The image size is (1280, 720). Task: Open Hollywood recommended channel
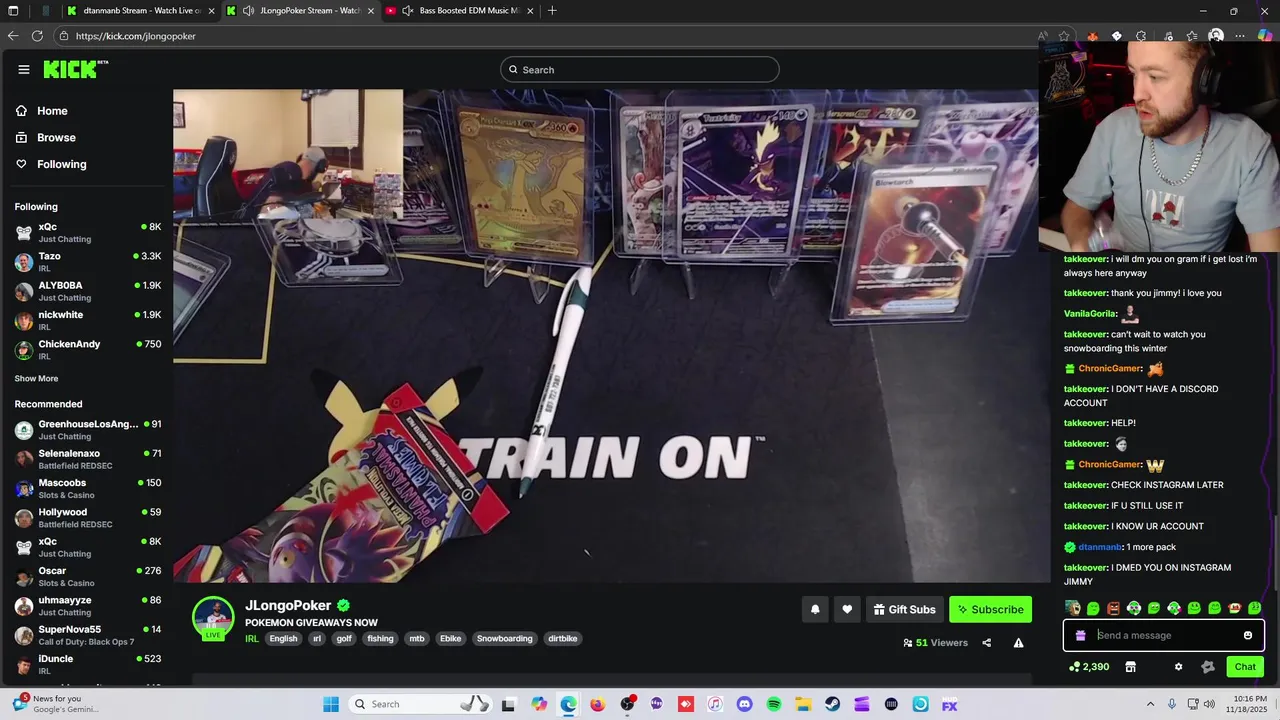pyautogui.click(x=88, y=518)
